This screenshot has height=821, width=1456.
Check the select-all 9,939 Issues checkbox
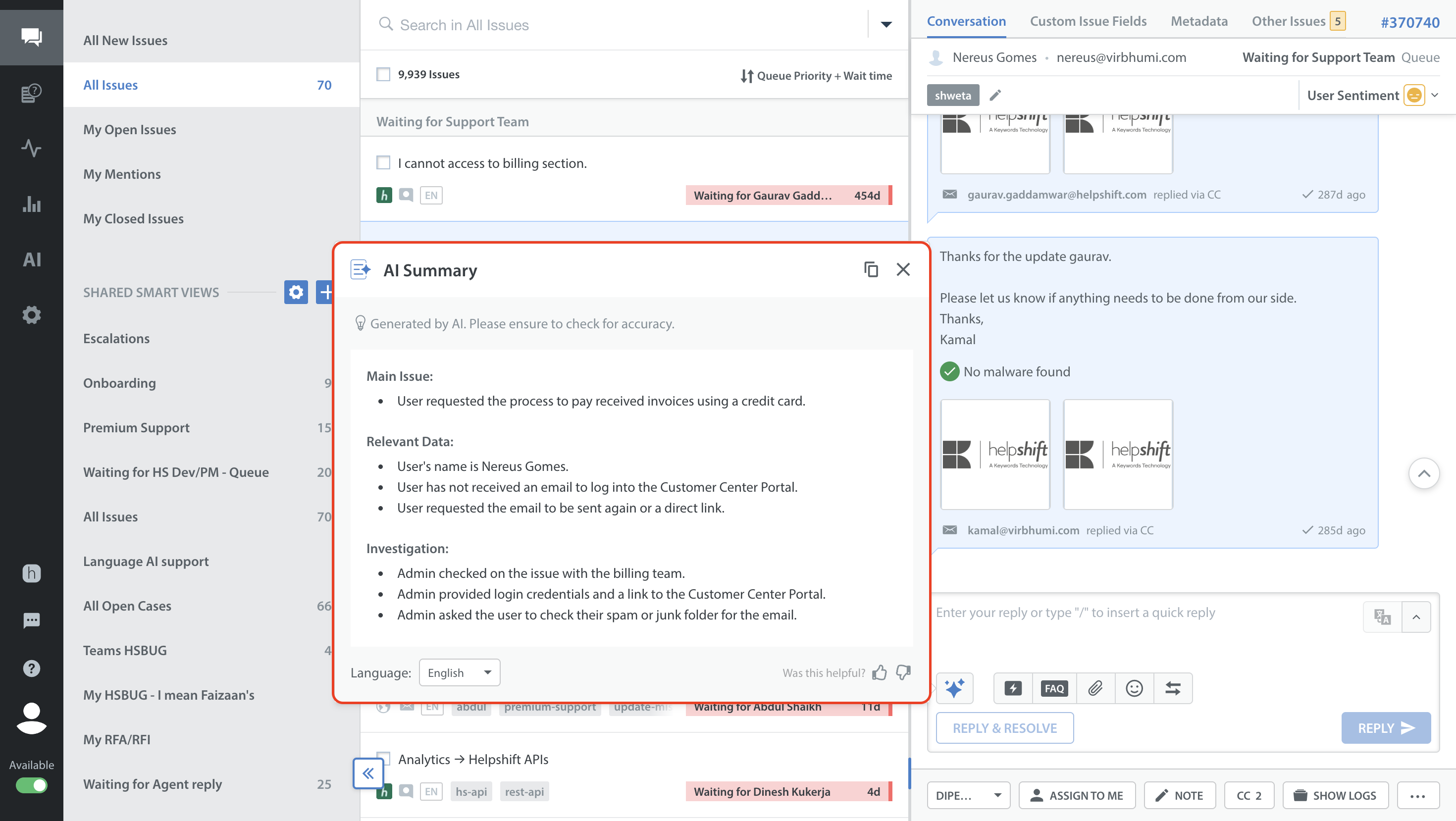(x=383, y=74)
